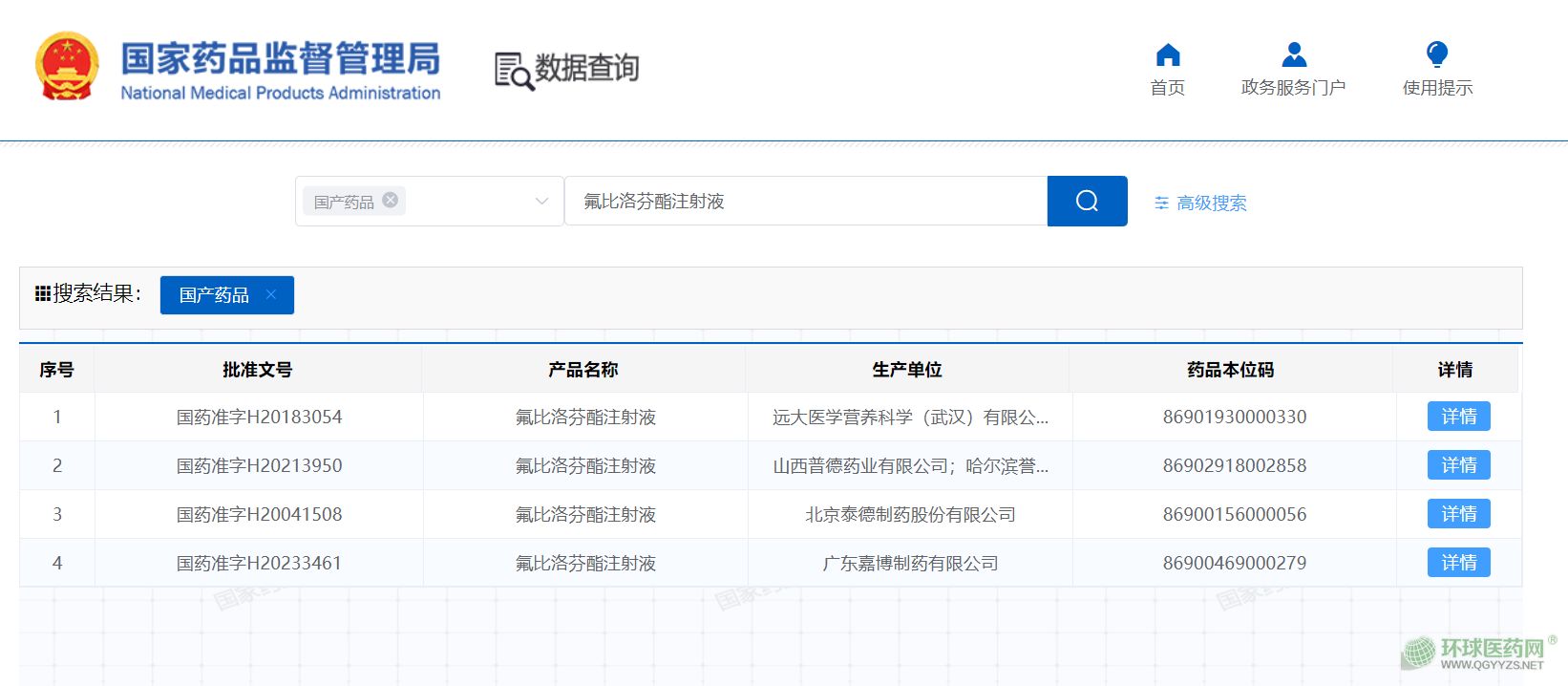Viewport: 1568px width, 686px height.
Task: Open 详情 for 北京泰德制药股份有限公司 row
Action: [1458, 514]
